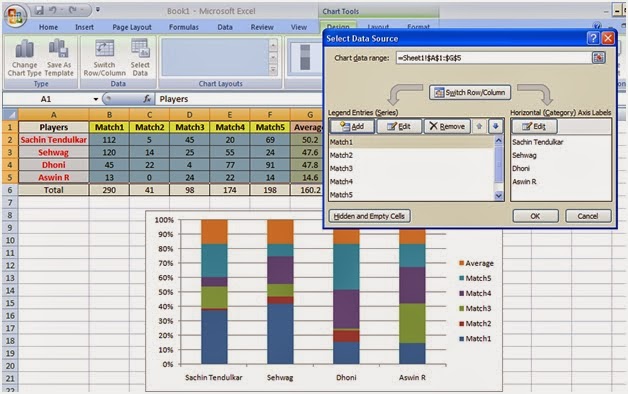The image size is (628, 394).
Task: Click Match3 entry in chart legend
Action: [x=475, y=308]
